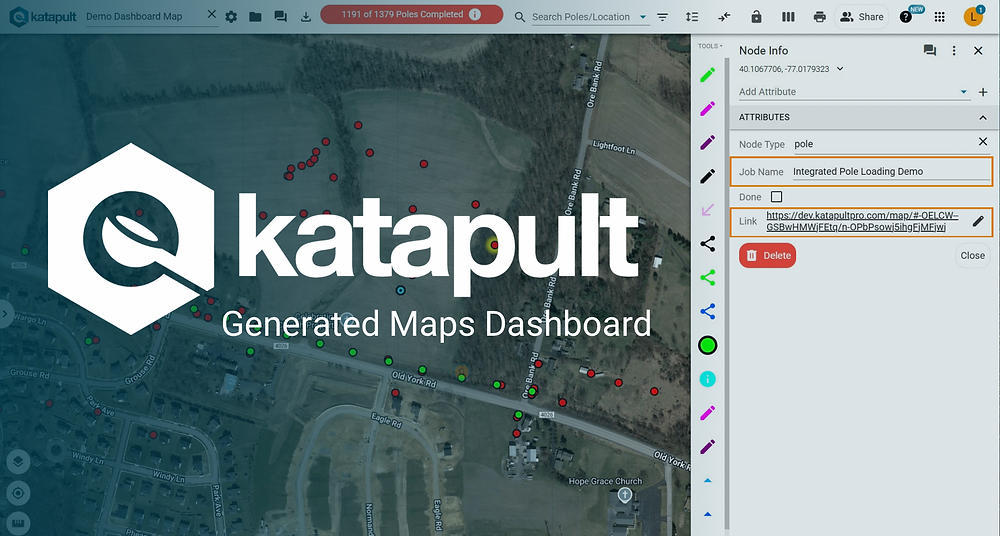This screenshot has width=1000, height=536.
Task: Open the search options dropdown arrow
Action: pyautogui.click(x=643, y=17)
